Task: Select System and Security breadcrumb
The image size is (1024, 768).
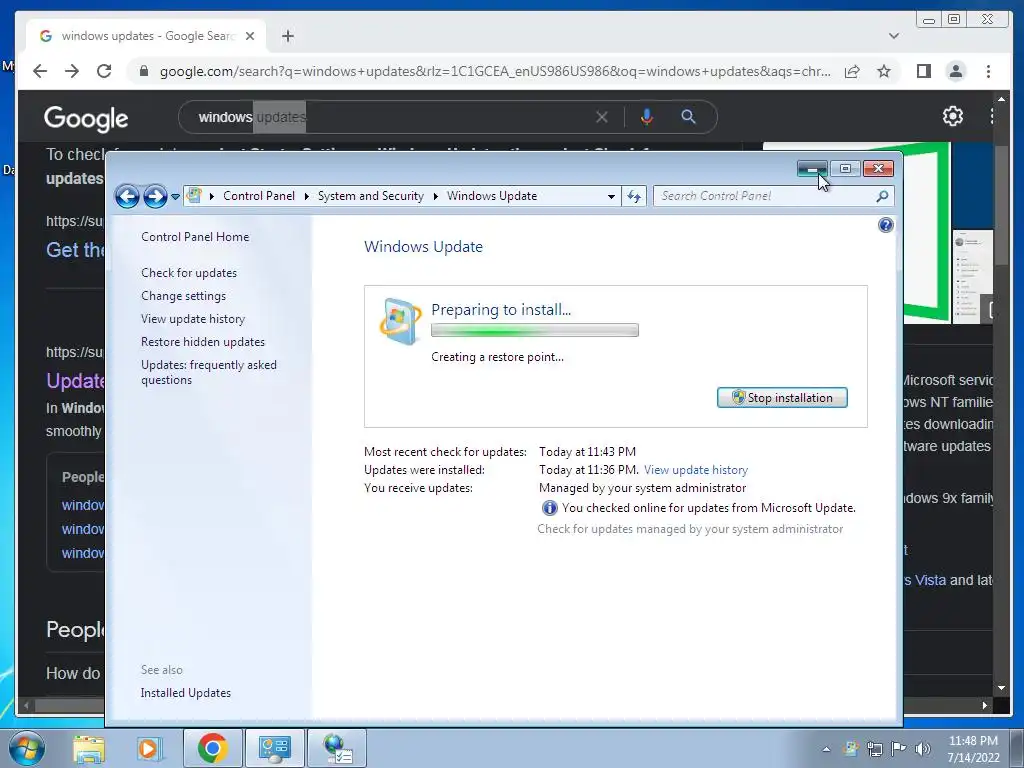Action: [x=370, y=196]
